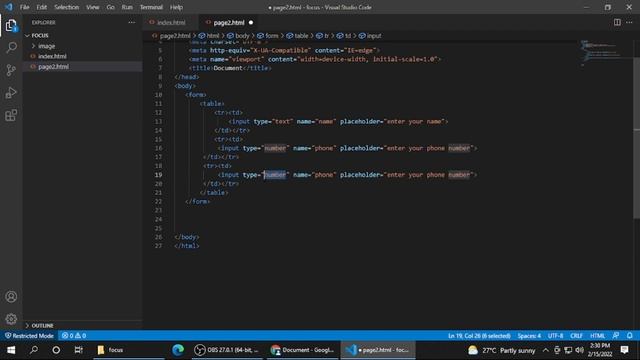
Task: Open Explorer views and more actions ellipsis
Action: point(131,22)
